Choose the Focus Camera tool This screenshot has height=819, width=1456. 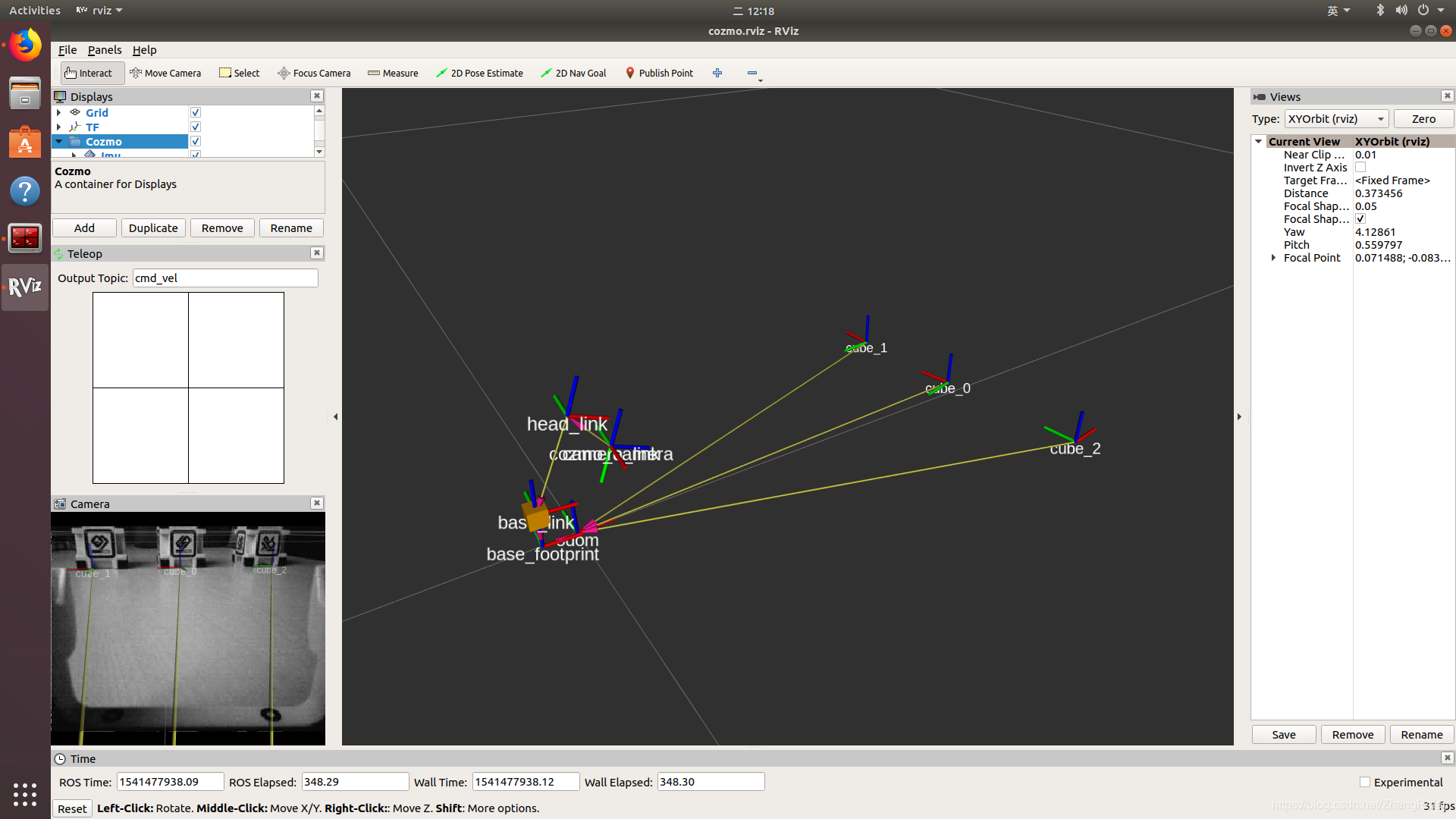pyautogui.click(x=314, y=73)
